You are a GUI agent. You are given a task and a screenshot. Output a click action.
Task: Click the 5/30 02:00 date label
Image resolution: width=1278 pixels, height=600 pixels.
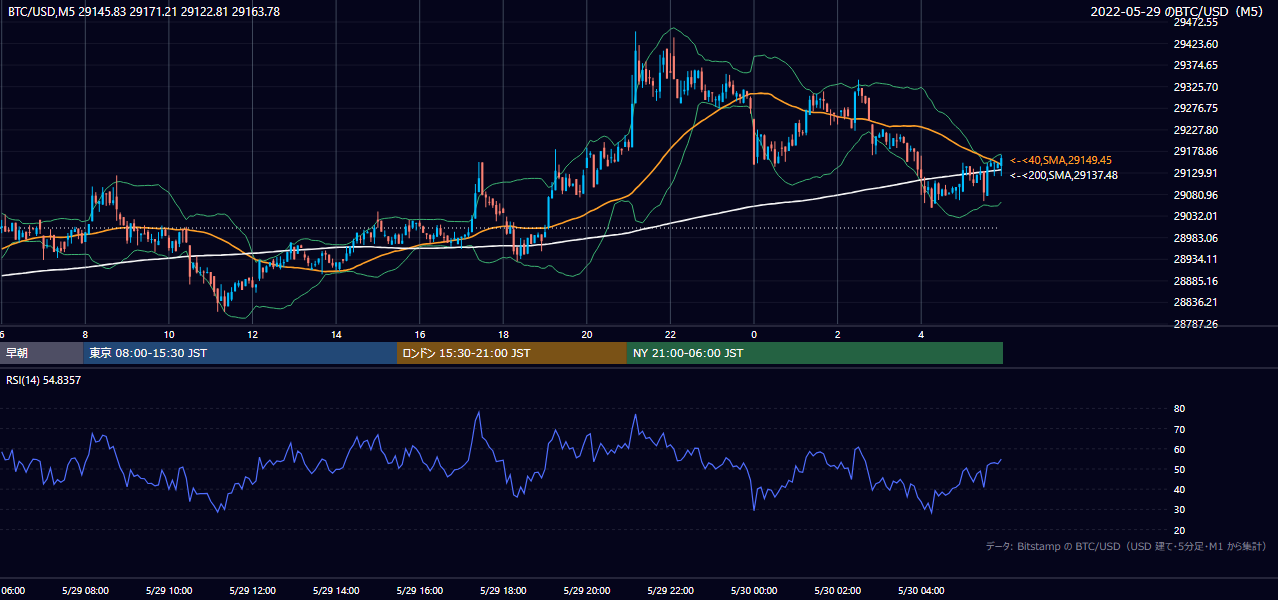point(838,590)
